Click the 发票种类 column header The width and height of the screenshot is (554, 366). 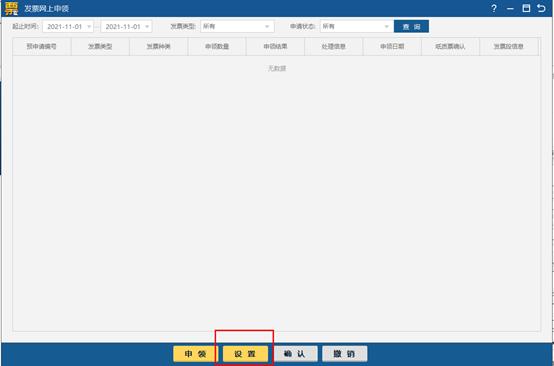[x=159, y=46]
